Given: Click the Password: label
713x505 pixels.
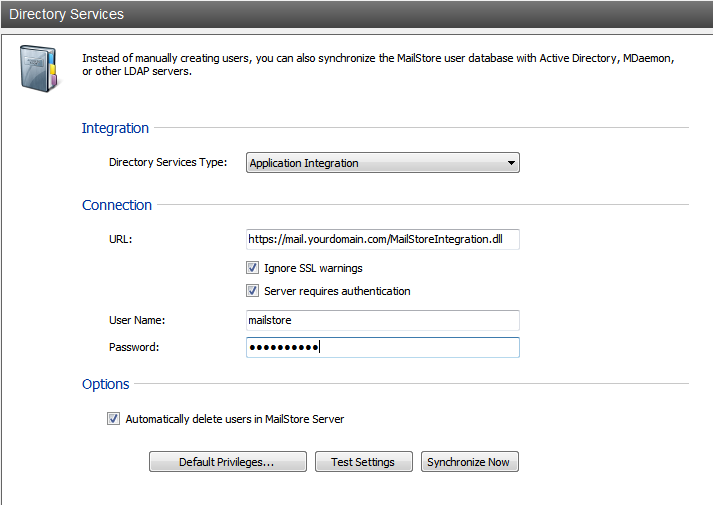Looking at the screenshot, I should point(134,347).
